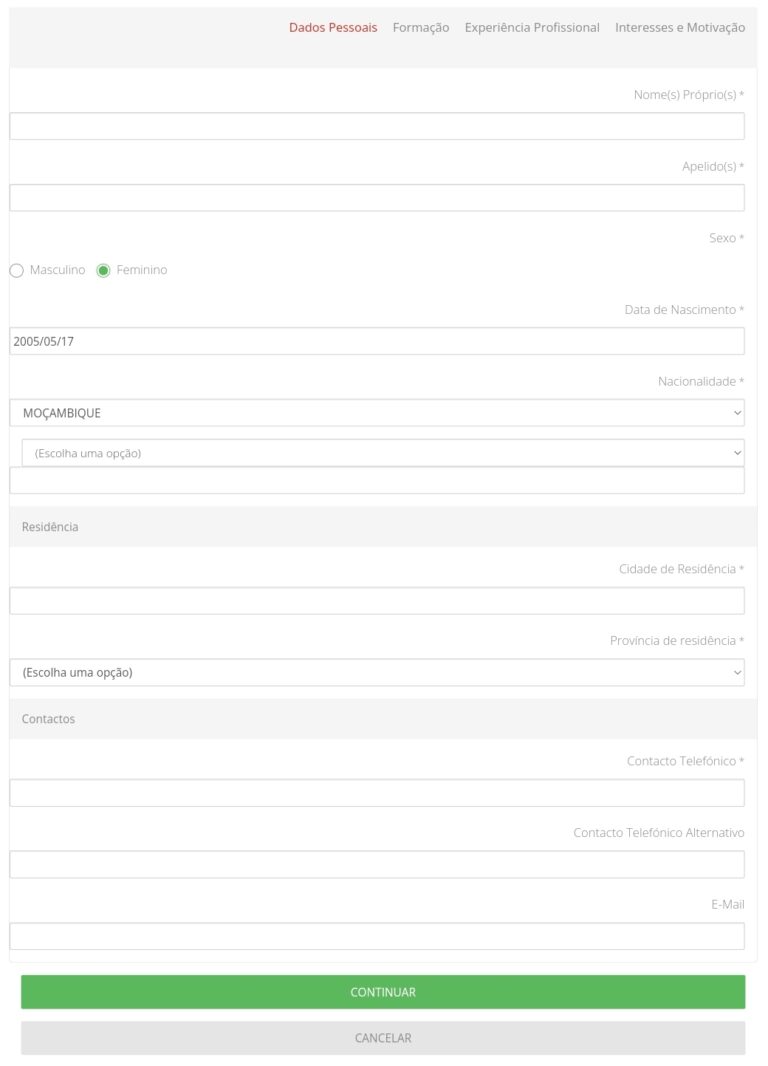Screen dimensions: 768x1066
Task: Click the Residência section header
Action: 50,527
